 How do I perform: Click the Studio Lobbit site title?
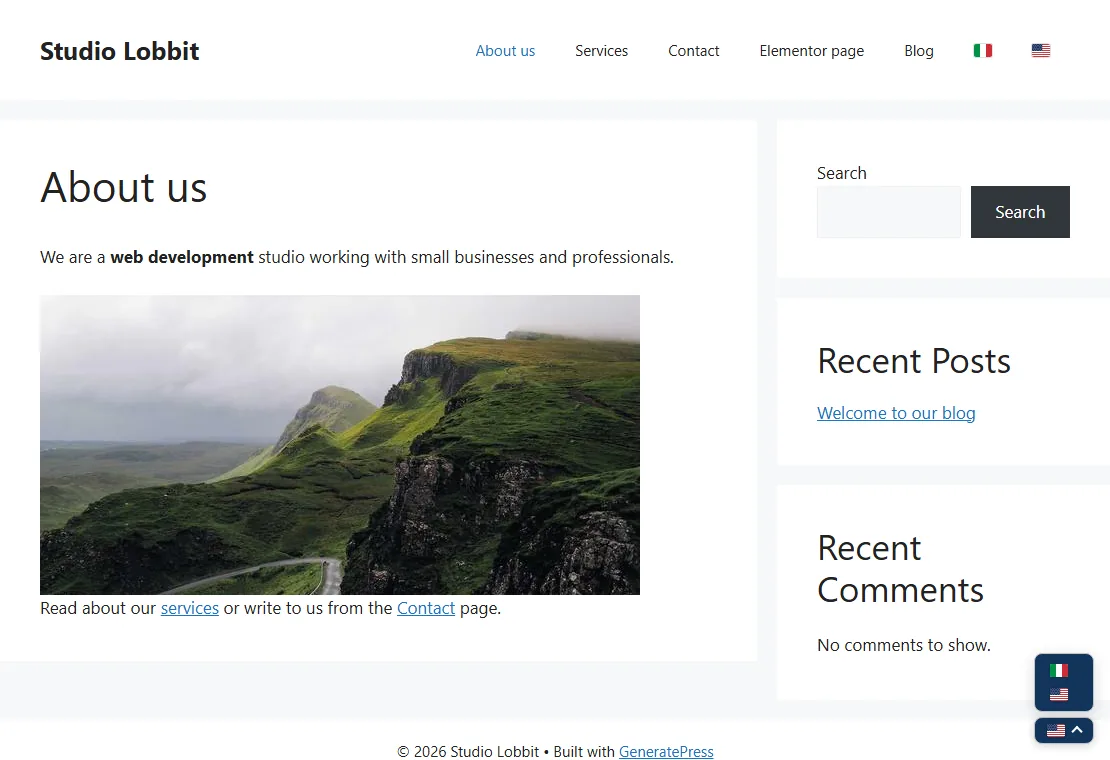(x=120, y=51)
